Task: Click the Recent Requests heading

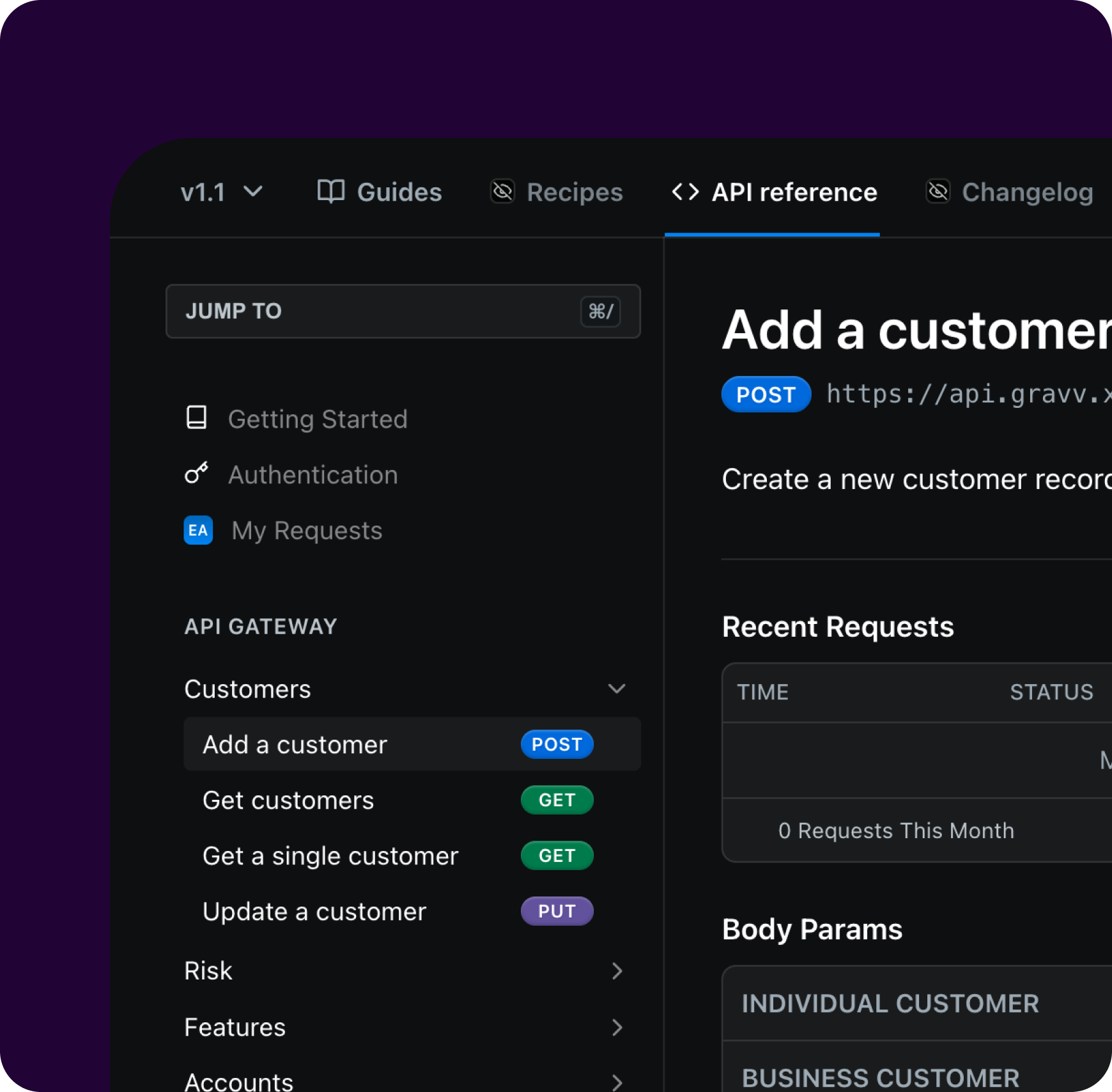Action: click(x=838, y=627)
